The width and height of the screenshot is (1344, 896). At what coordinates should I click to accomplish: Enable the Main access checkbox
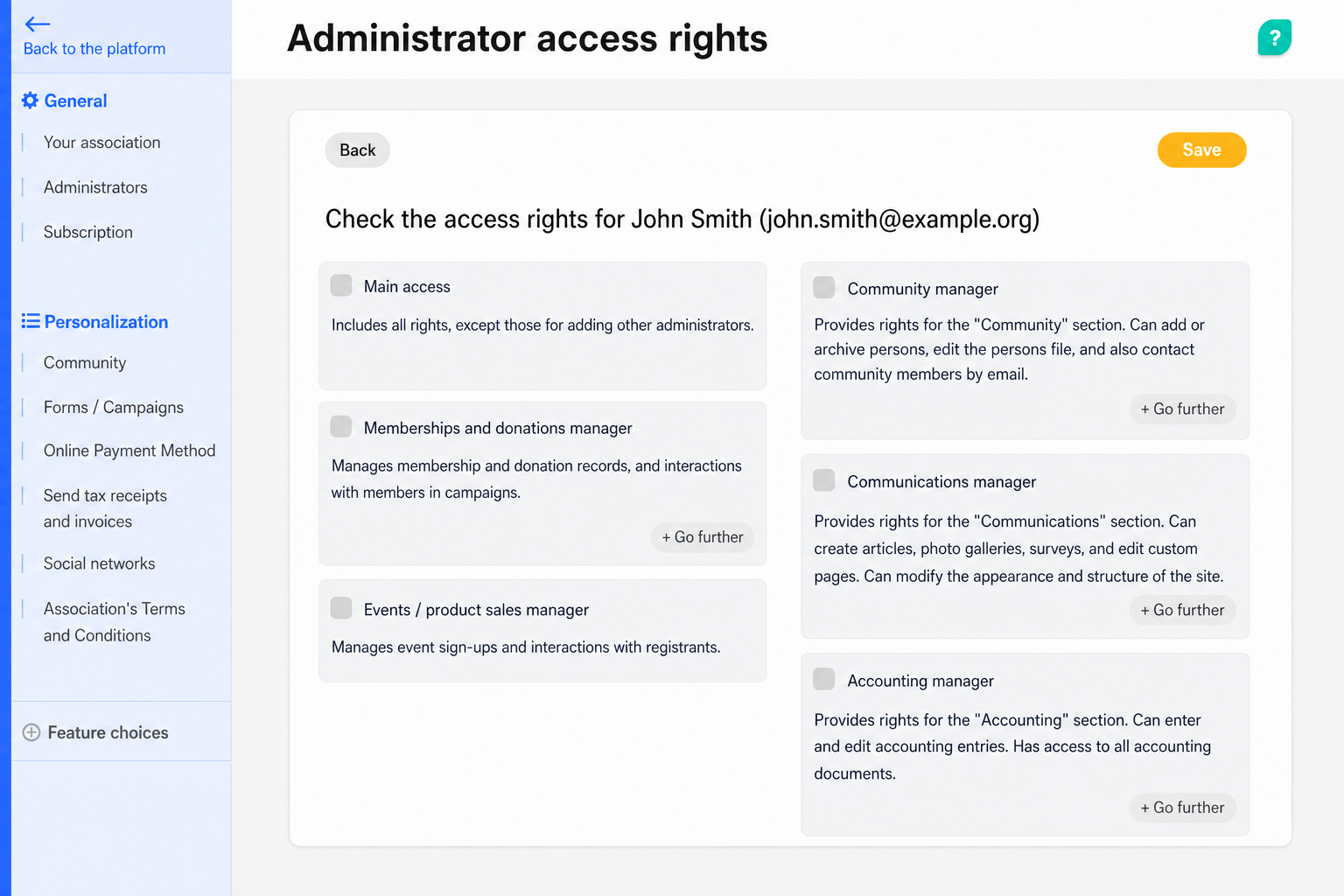341,285
